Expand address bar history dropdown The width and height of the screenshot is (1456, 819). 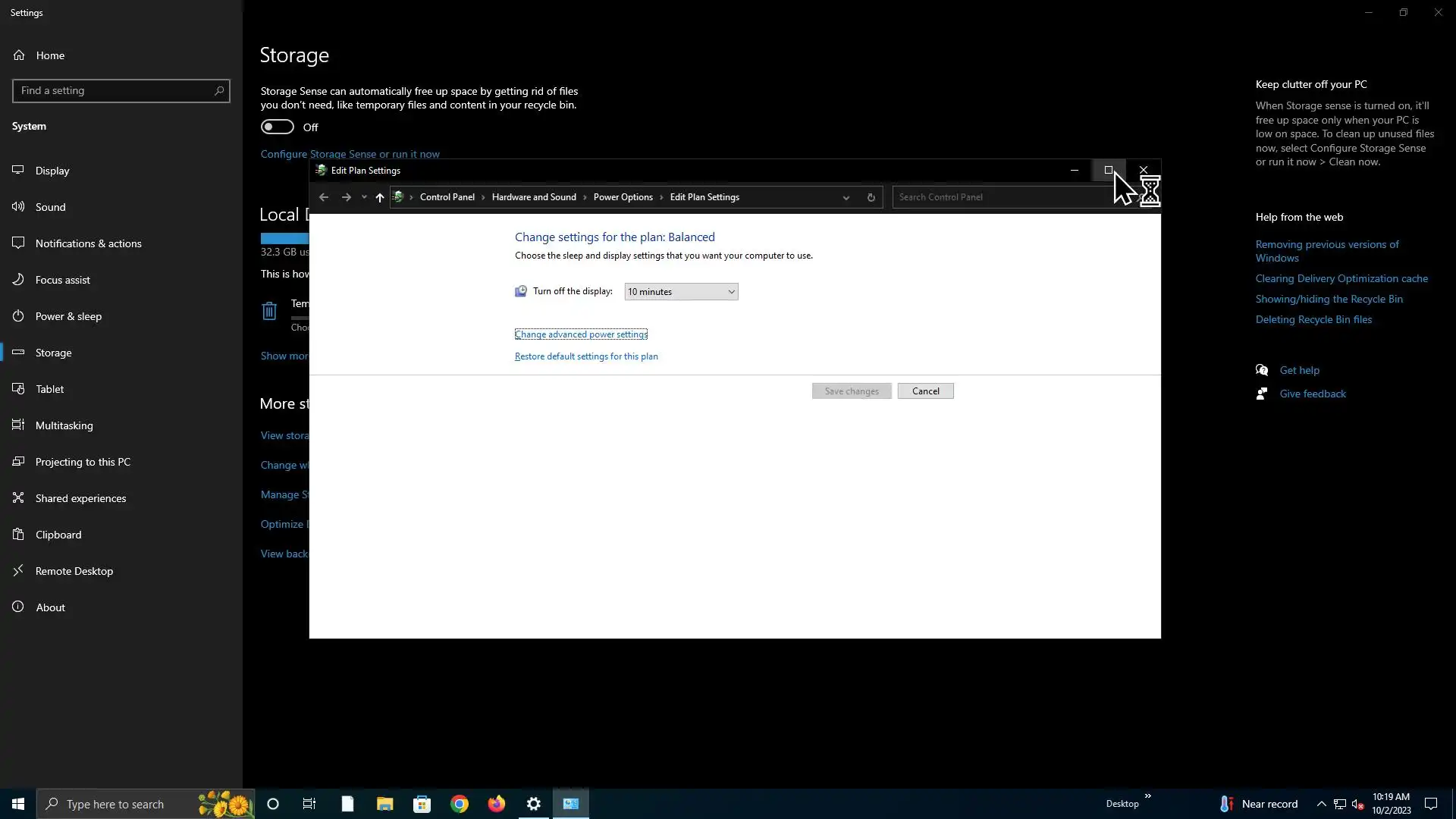coord(846,197)
